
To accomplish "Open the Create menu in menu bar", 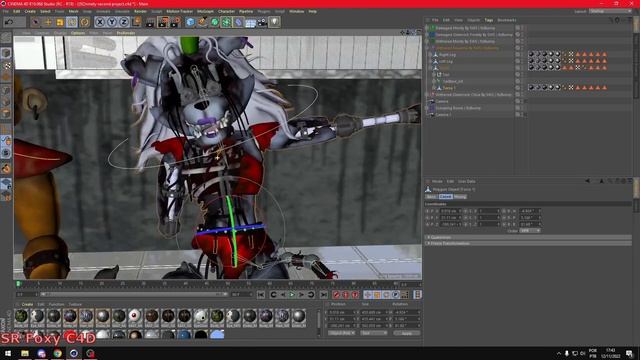I will pyautogui.click(x=30, y=11).
